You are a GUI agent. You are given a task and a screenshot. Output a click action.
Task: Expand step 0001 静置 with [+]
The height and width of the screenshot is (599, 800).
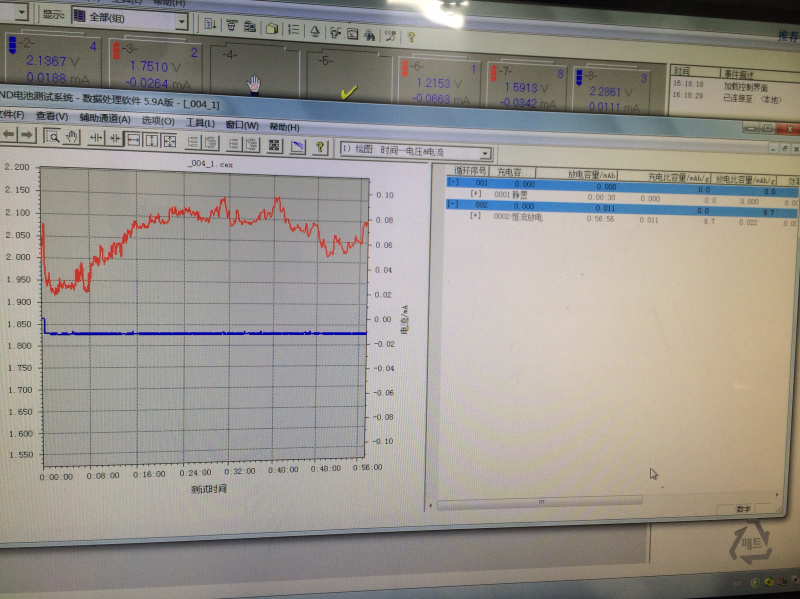tap(476, 193)
